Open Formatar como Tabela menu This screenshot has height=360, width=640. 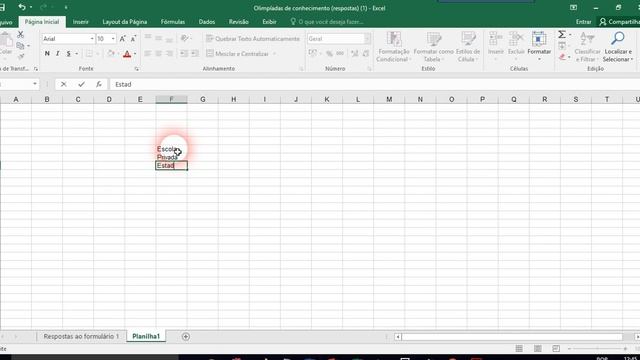pyautogui.click(x=433, y=47)
